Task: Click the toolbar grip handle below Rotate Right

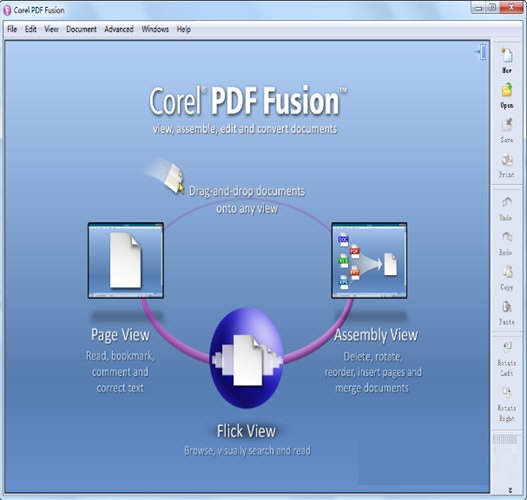Action: point(505,440)
